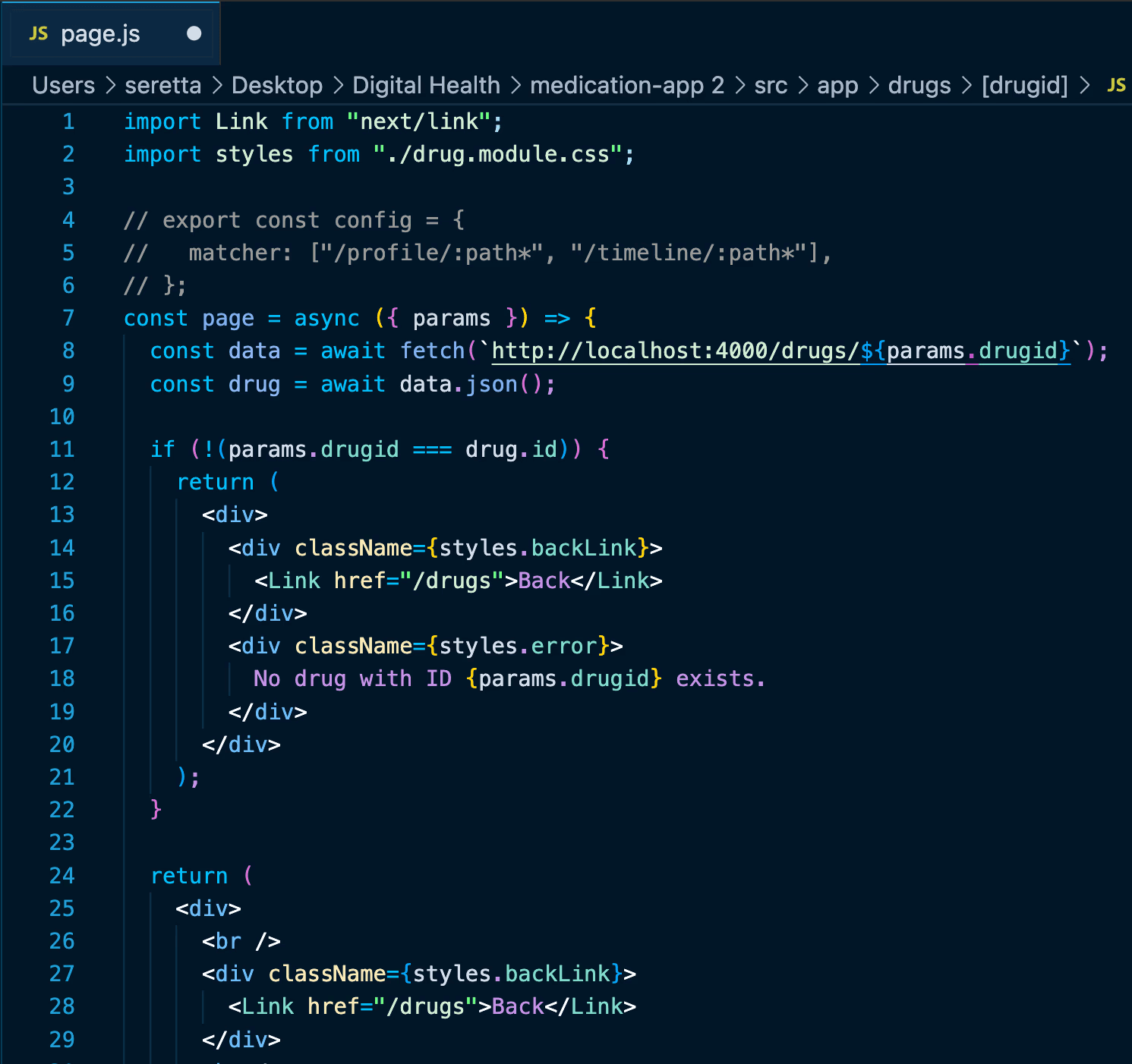The image size is (1132, 1064).
Task: Click 'styles.error' on line 17
Action: tap(518, 646)
